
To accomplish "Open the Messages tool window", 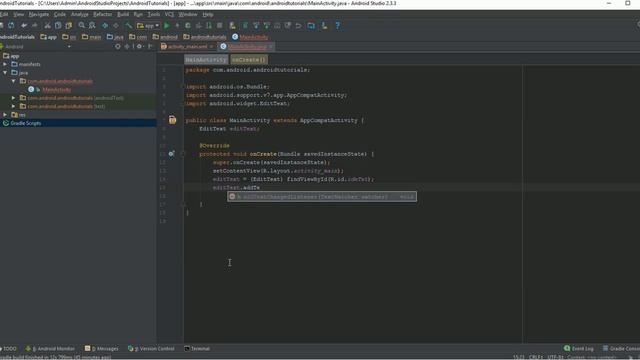I will (101, 349).
